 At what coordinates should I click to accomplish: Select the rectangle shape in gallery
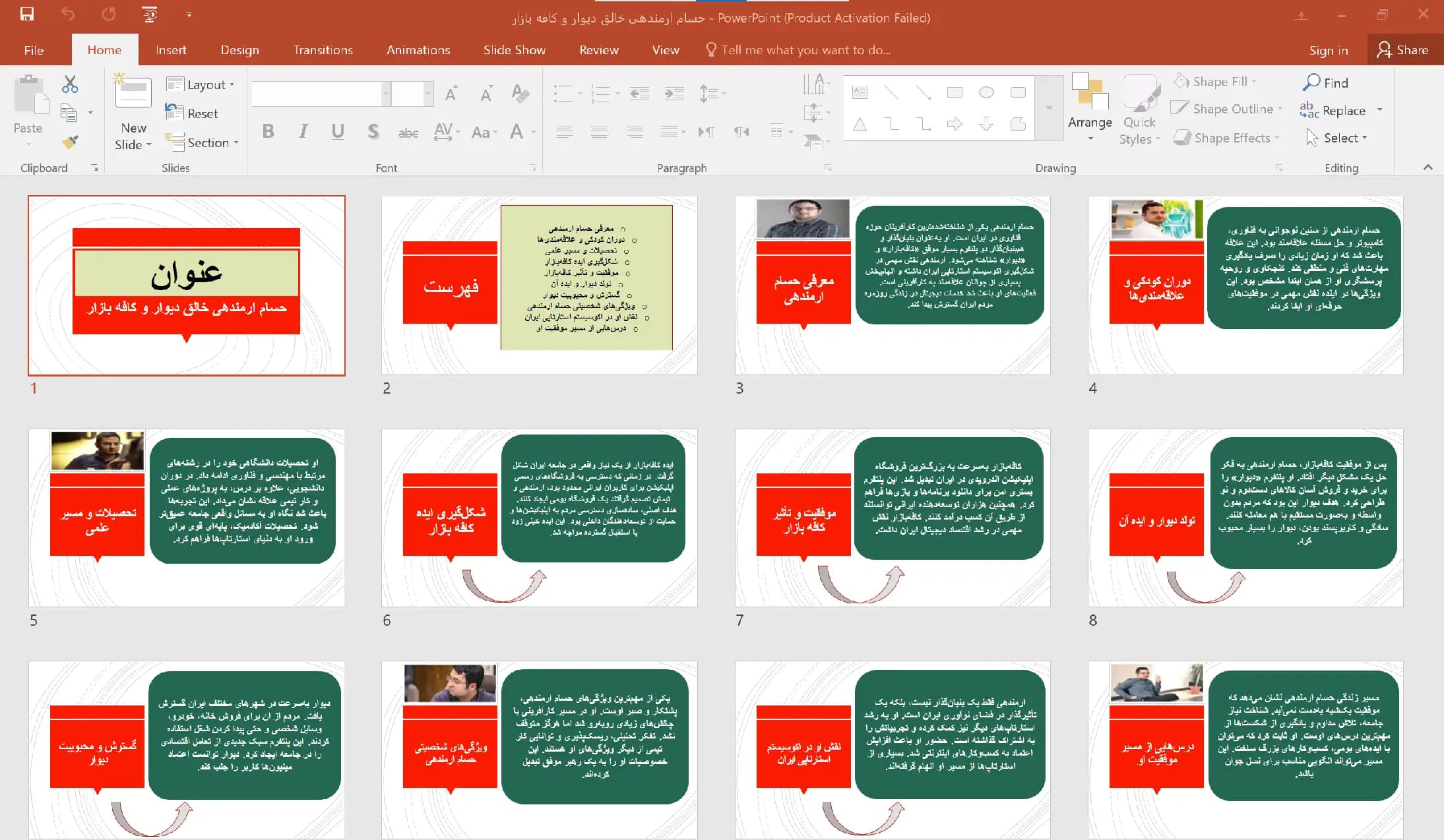[955, 92]
